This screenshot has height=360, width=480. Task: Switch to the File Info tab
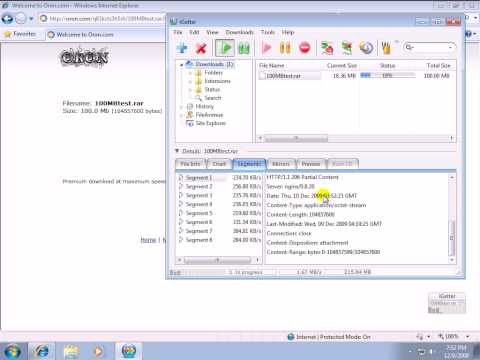190,164
